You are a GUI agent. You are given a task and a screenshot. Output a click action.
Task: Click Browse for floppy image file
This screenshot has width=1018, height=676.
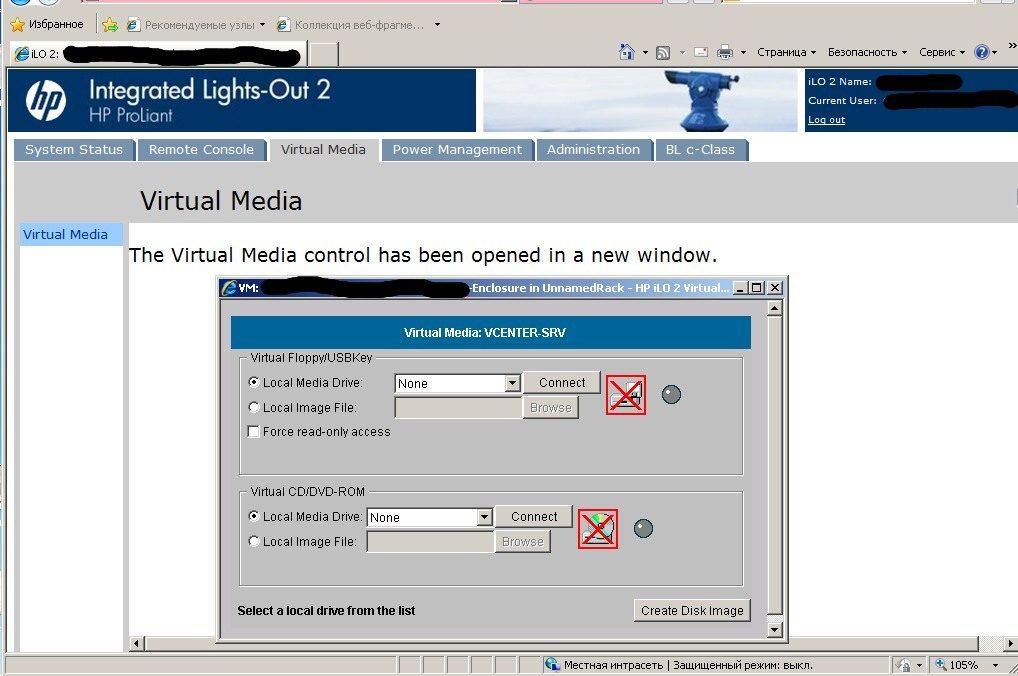551,407
